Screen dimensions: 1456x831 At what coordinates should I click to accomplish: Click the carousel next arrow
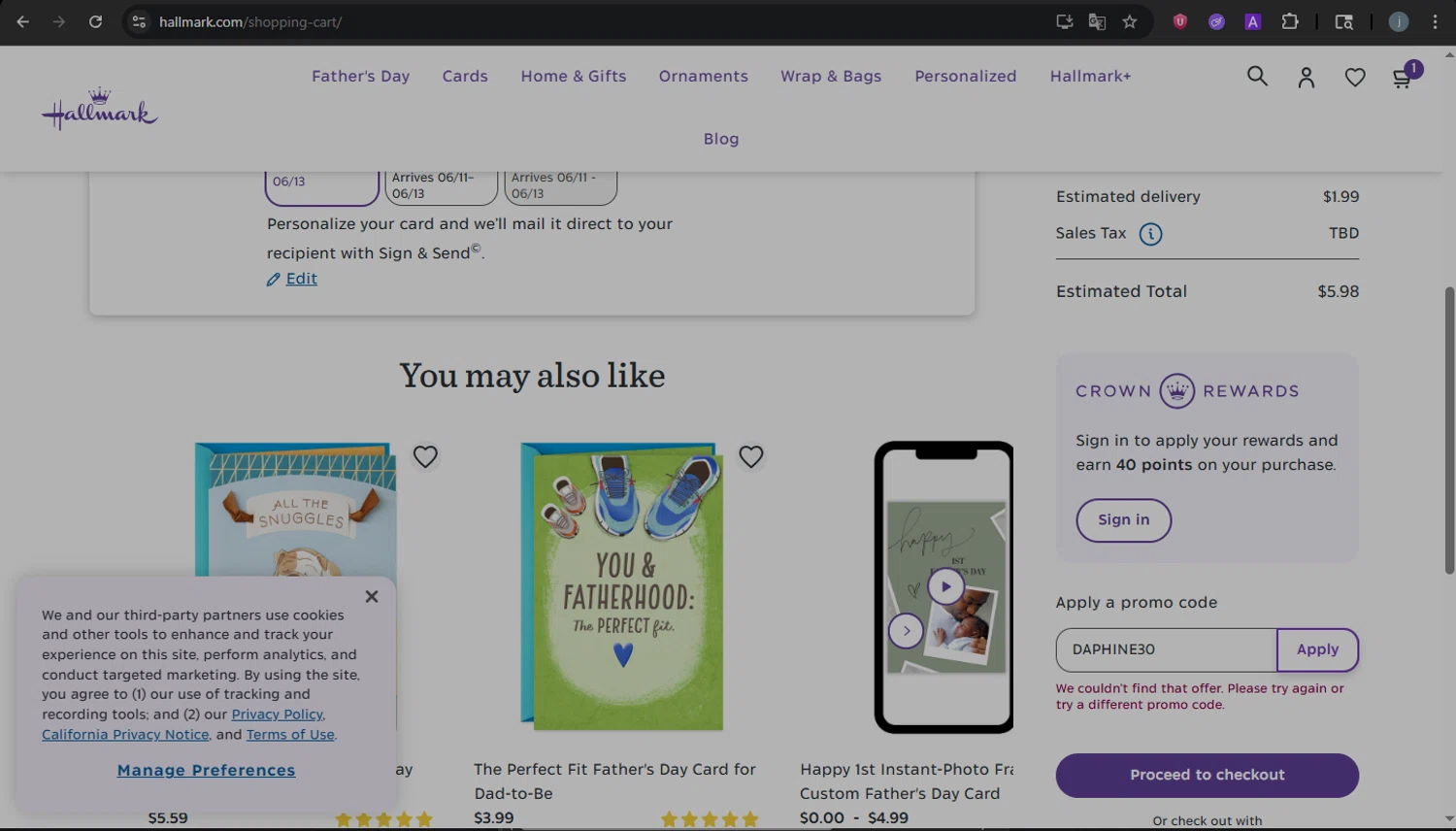(906, 631)
